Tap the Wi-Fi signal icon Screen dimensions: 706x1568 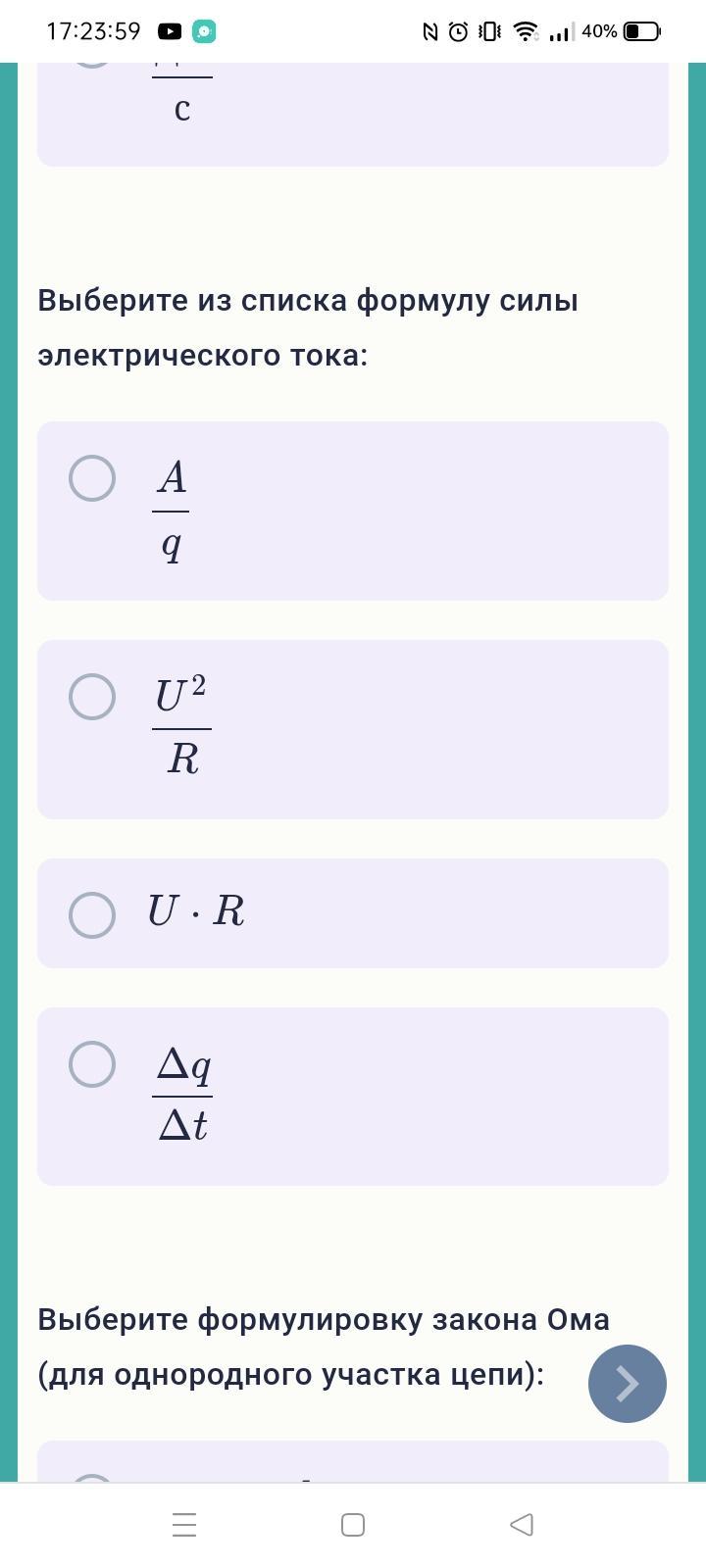click(527, 31)
